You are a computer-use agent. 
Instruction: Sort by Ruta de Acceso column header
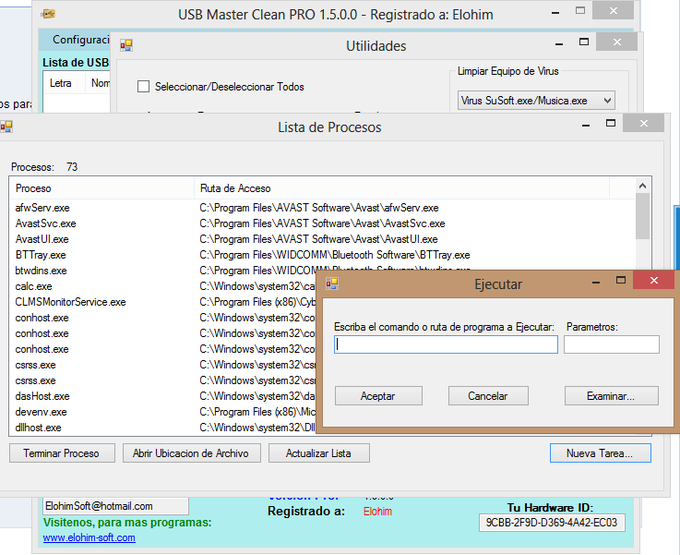pos(402,188)
